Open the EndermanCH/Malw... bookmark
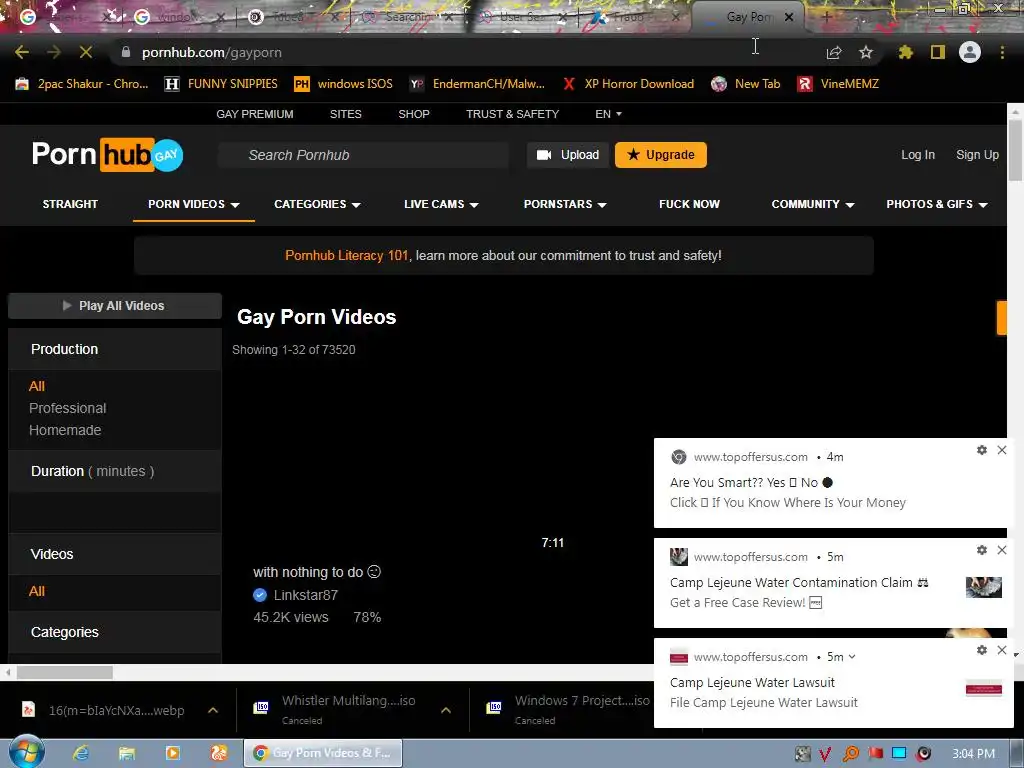Viewport: 1024px width, 768px height. [x=477, y=84]
